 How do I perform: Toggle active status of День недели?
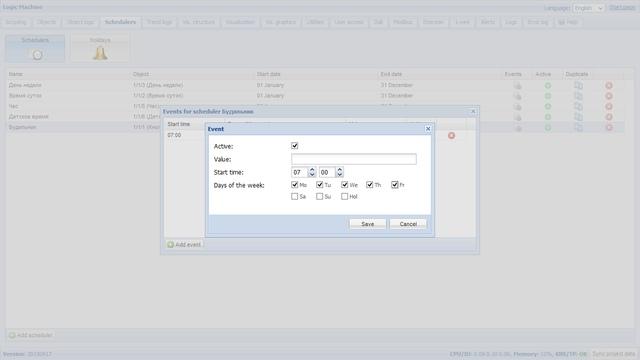tap(548, 86)
